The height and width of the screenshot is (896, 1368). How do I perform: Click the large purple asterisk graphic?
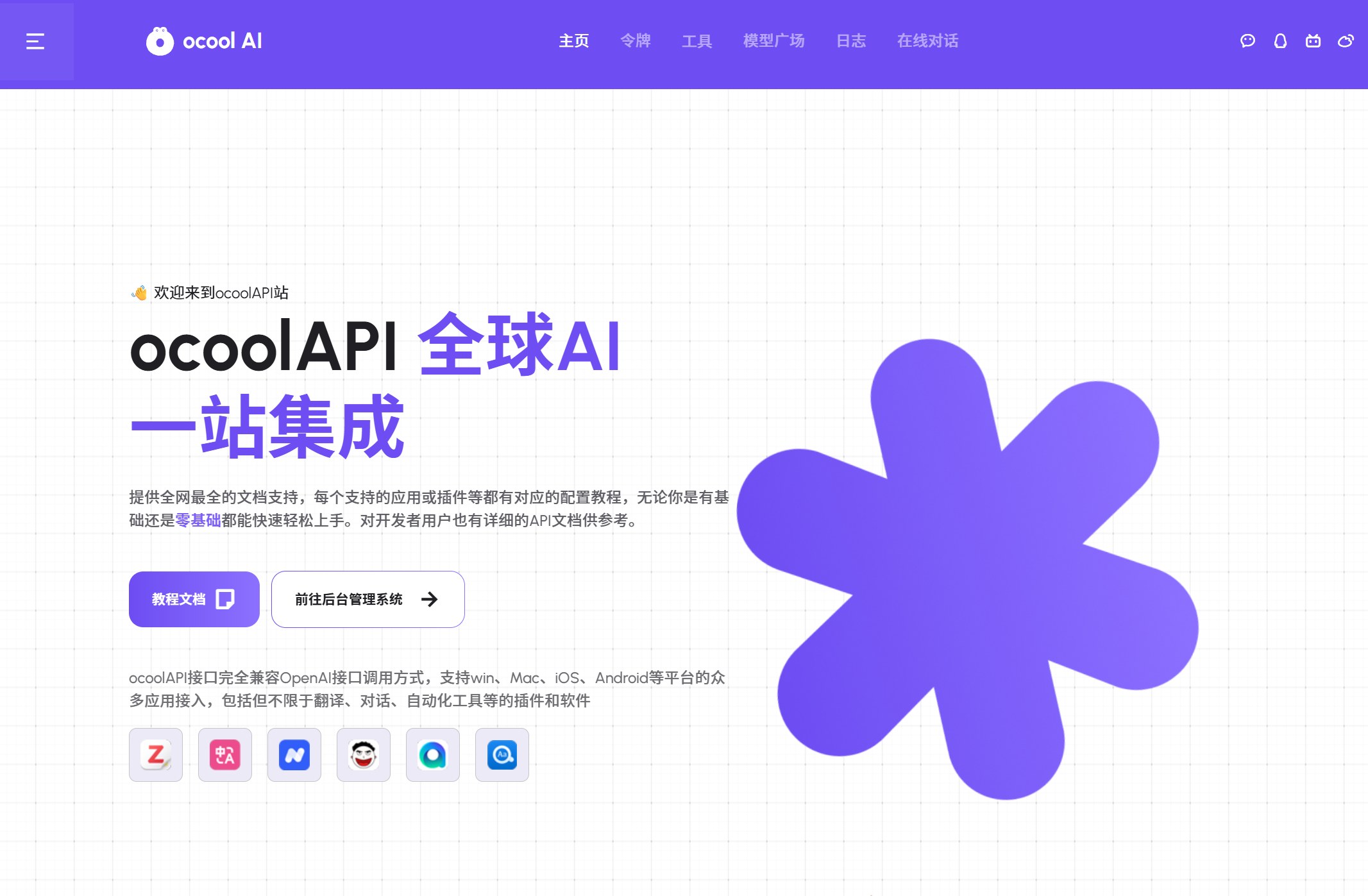[x=968, y=570]
